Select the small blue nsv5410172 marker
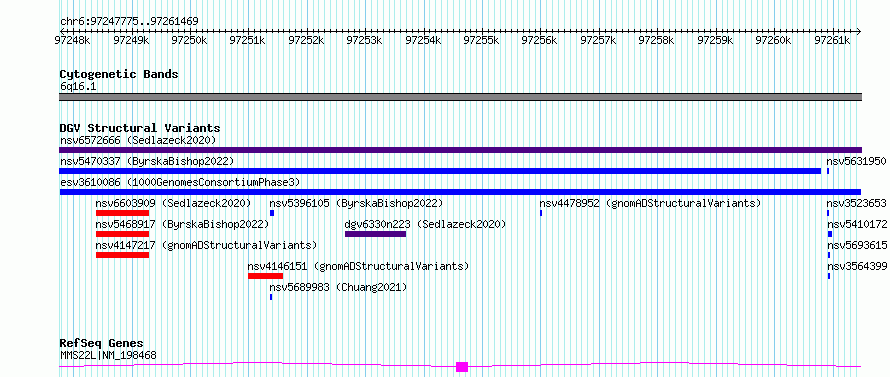Viewport: 890px width, 377px height. pos(830,234)
